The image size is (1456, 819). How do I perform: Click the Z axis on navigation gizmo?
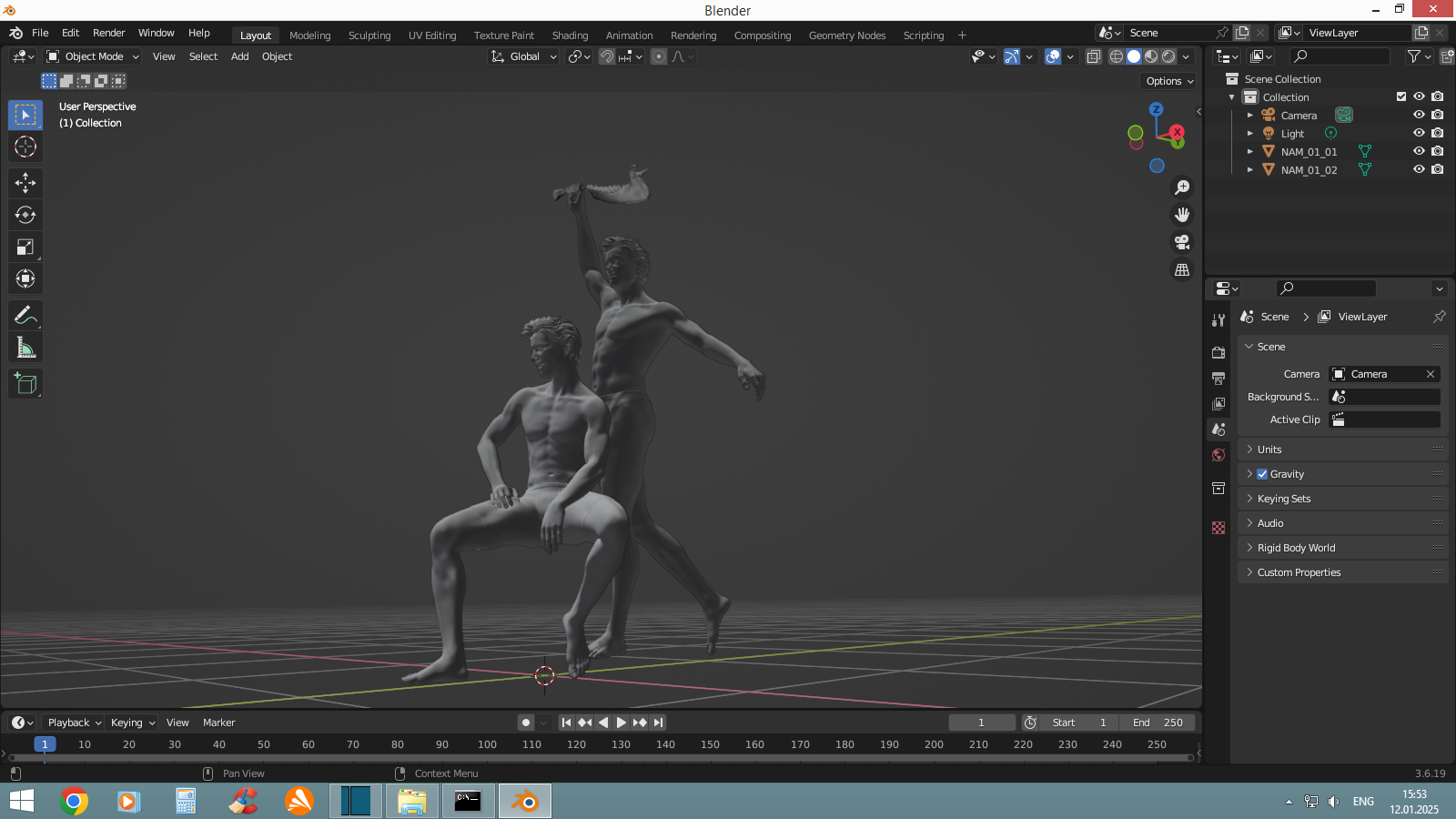pyautogui.click(x=1156, y=109)
